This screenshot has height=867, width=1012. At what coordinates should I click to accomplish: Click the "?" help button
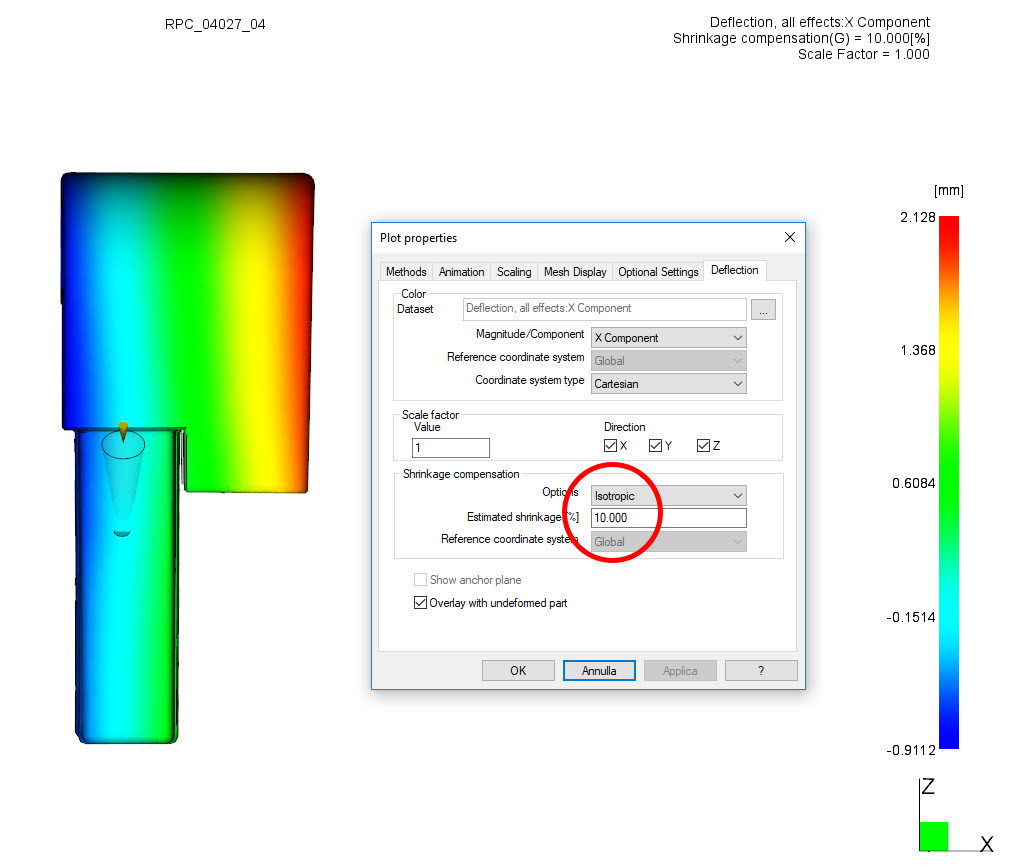pos(760,670)
